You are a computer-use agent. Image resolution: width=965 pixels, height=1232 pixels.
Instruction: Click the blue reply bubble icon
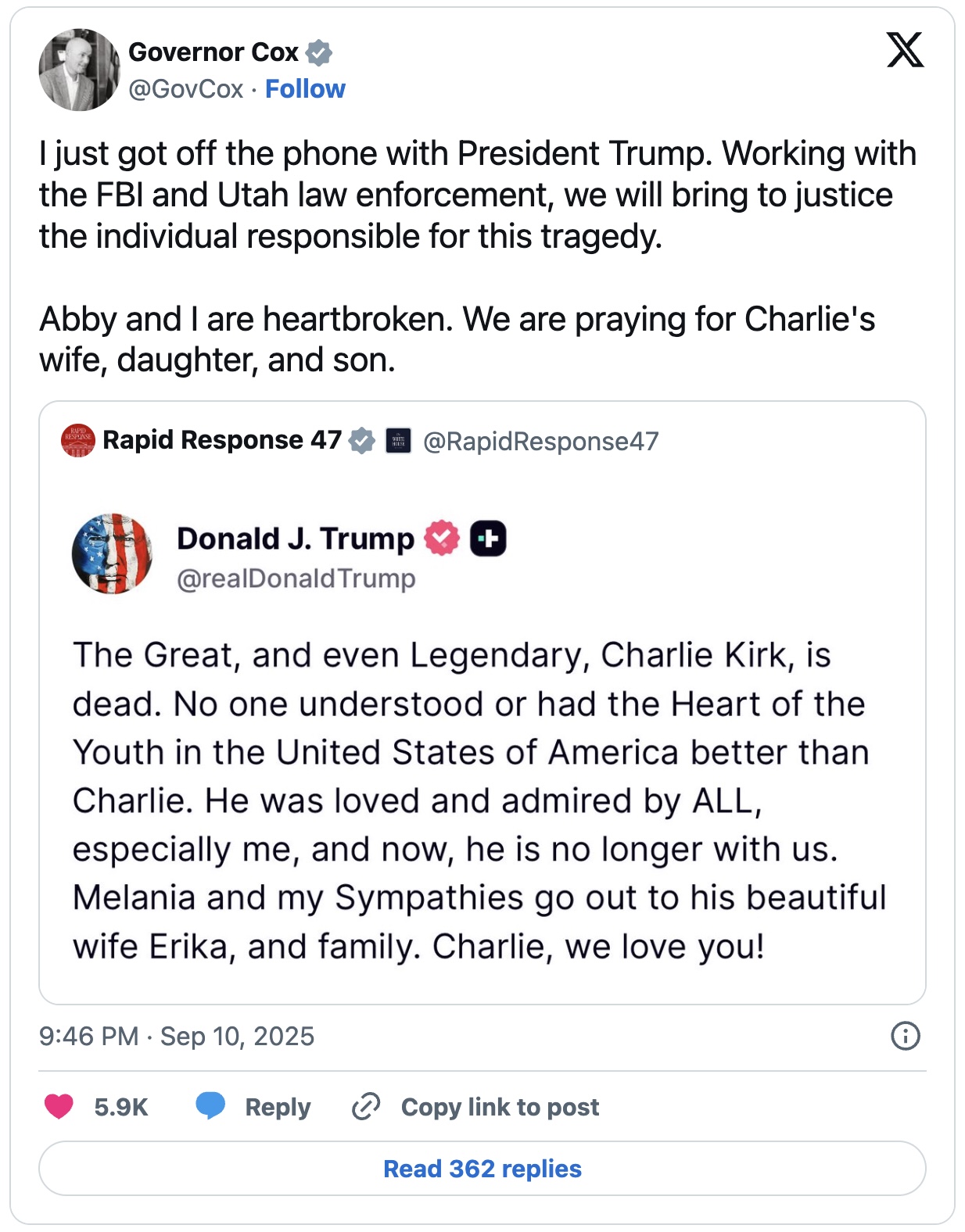tap(210, 1106)
